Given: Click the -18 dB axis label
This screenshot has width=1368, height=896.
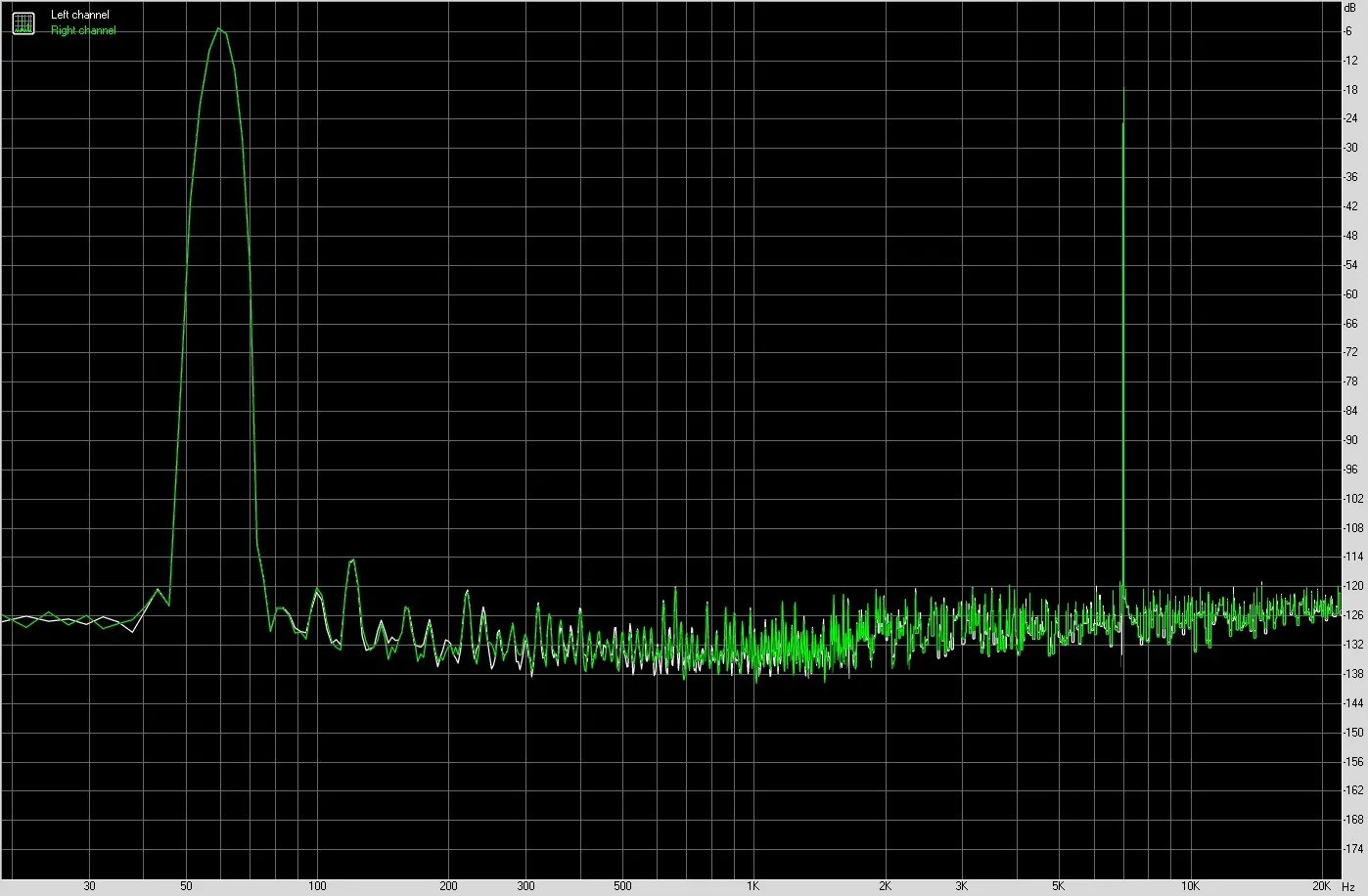Looking at the screenshot, I should point(1350,90).
